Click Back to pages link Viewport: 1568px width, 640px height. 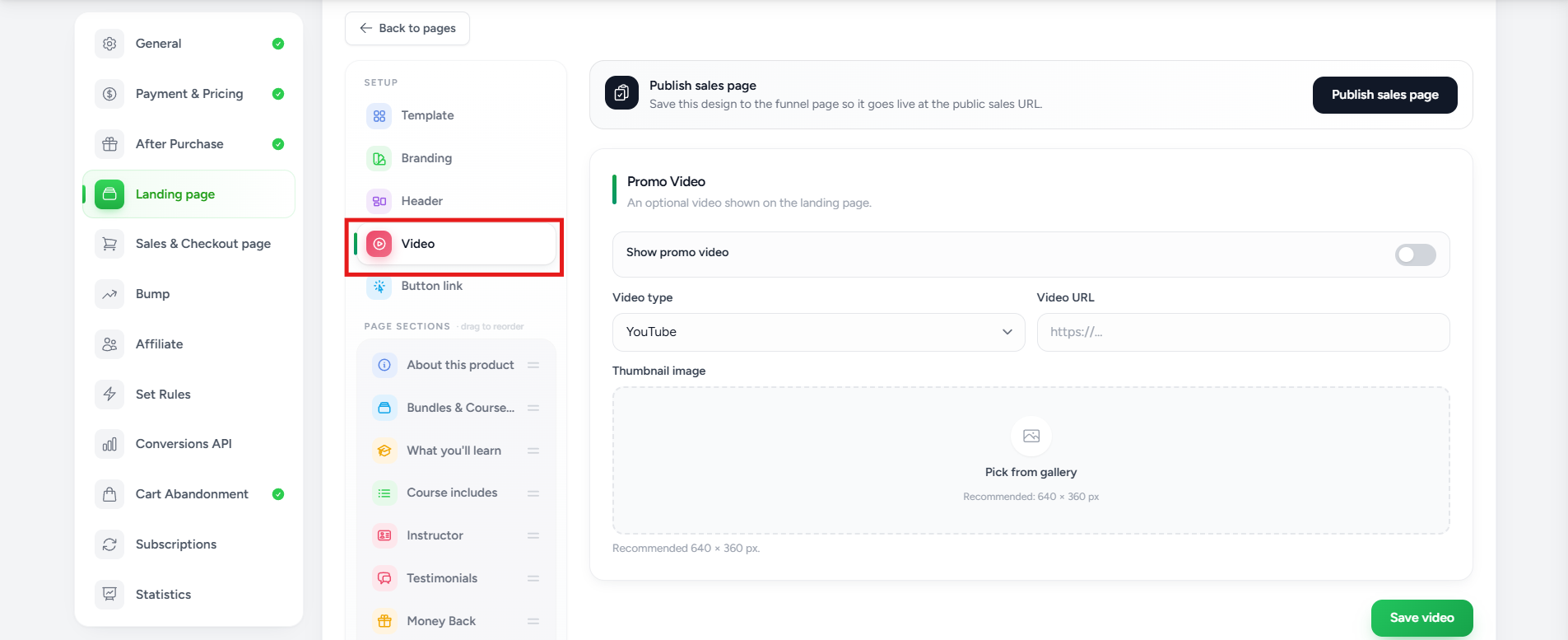(x=407, y=28)
